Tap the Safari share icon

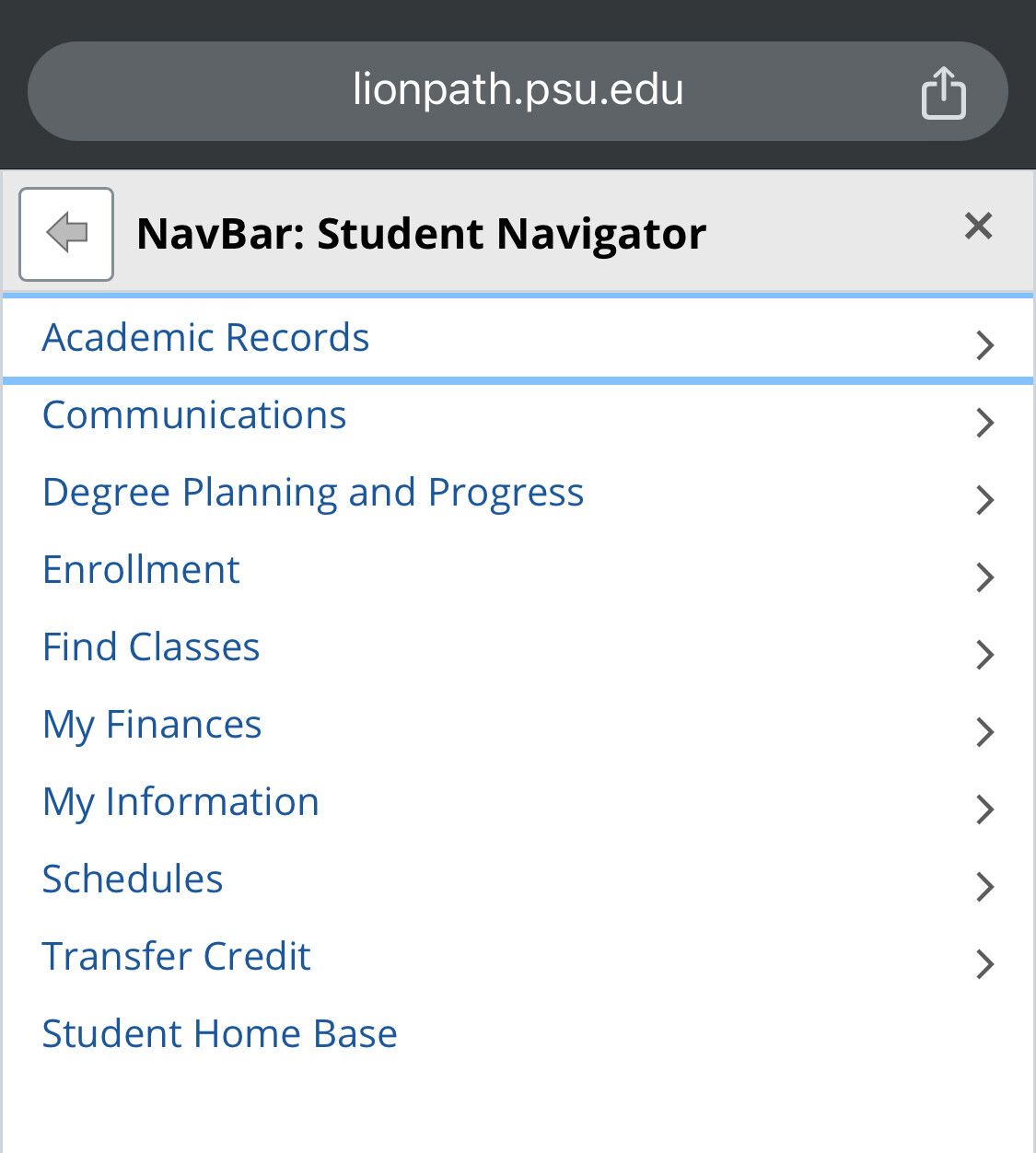pos(943,93)
